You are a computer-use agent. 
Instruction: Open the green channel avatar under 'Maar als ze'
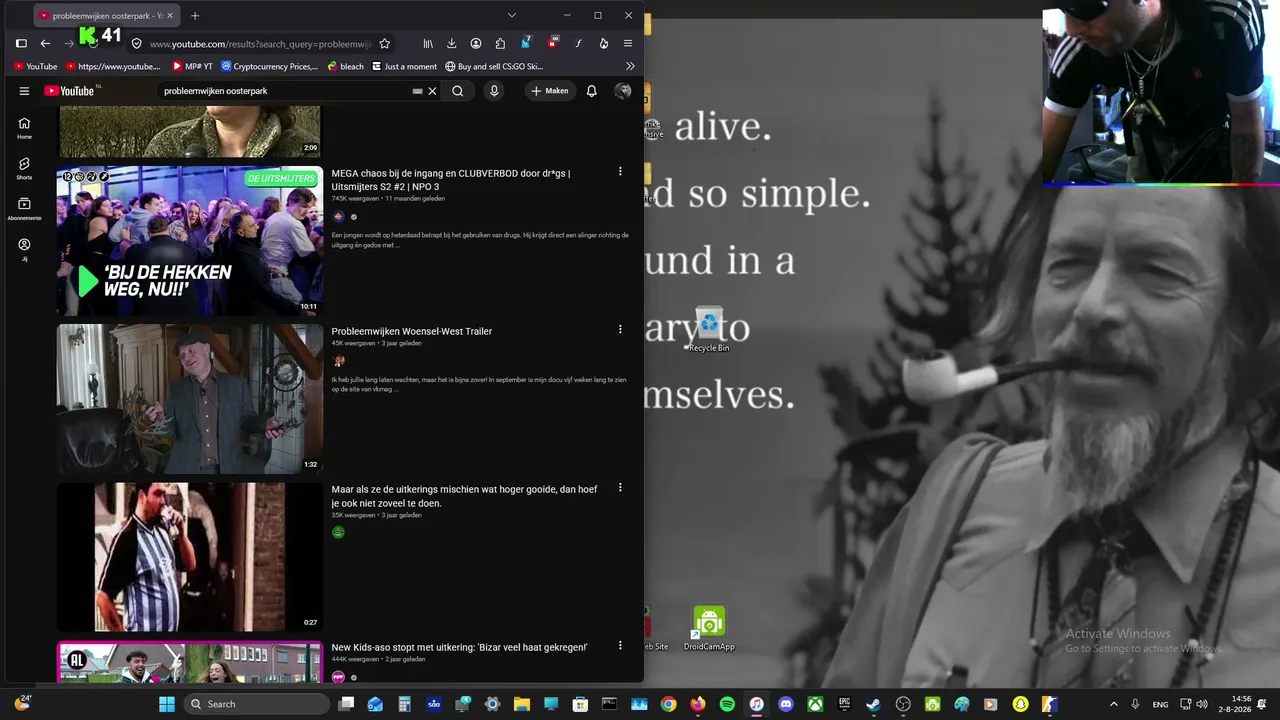click(338, 532)
